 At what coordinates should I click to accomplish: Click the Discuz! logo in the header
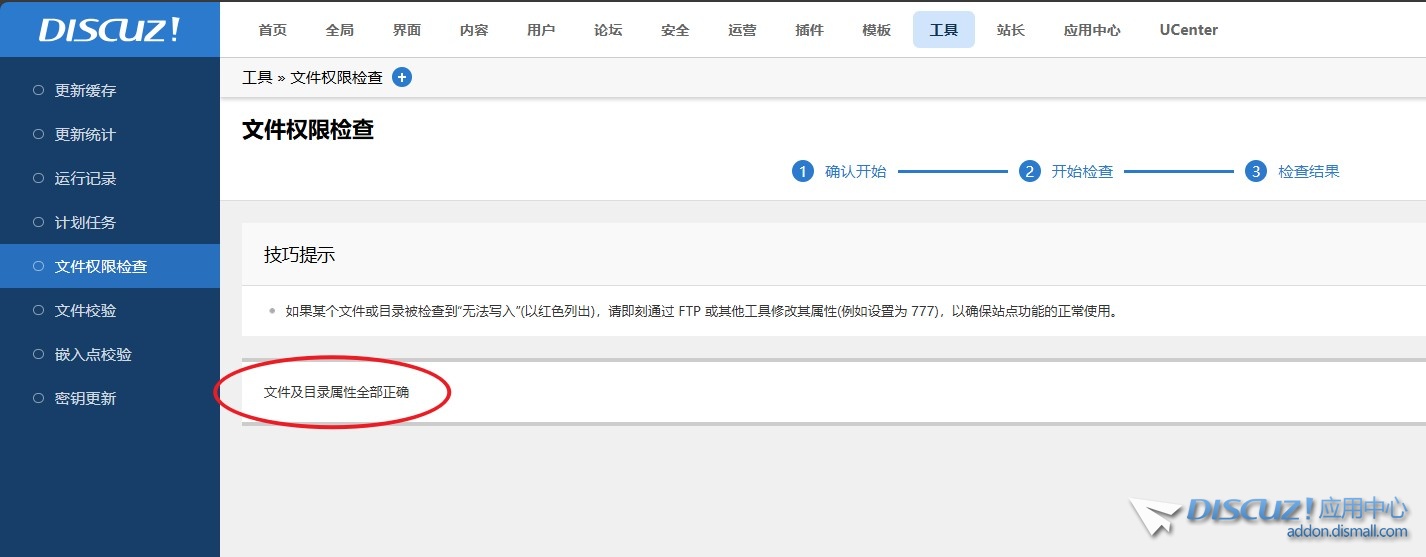click(x=110, y=29)
